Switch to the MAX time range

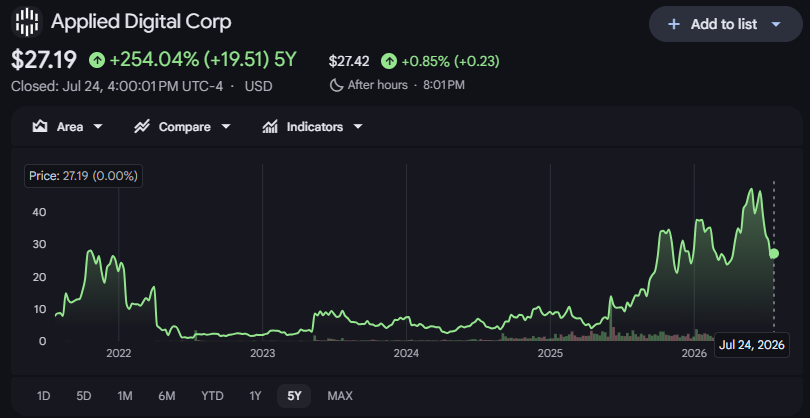340,396
